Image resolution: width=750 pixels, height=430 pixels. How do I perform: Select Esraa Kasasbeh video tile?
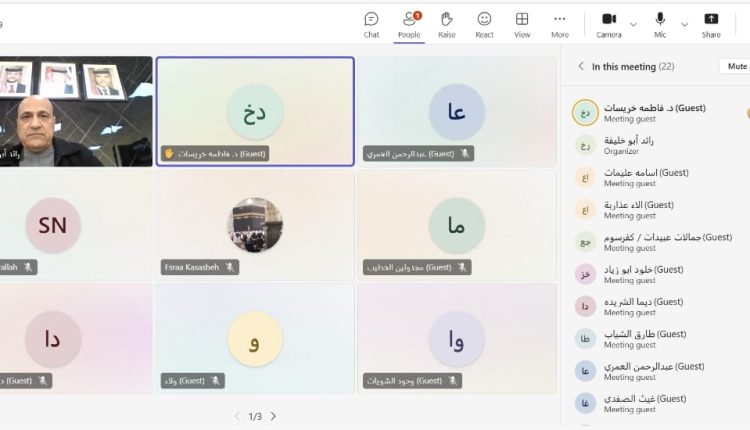[255, 224]
